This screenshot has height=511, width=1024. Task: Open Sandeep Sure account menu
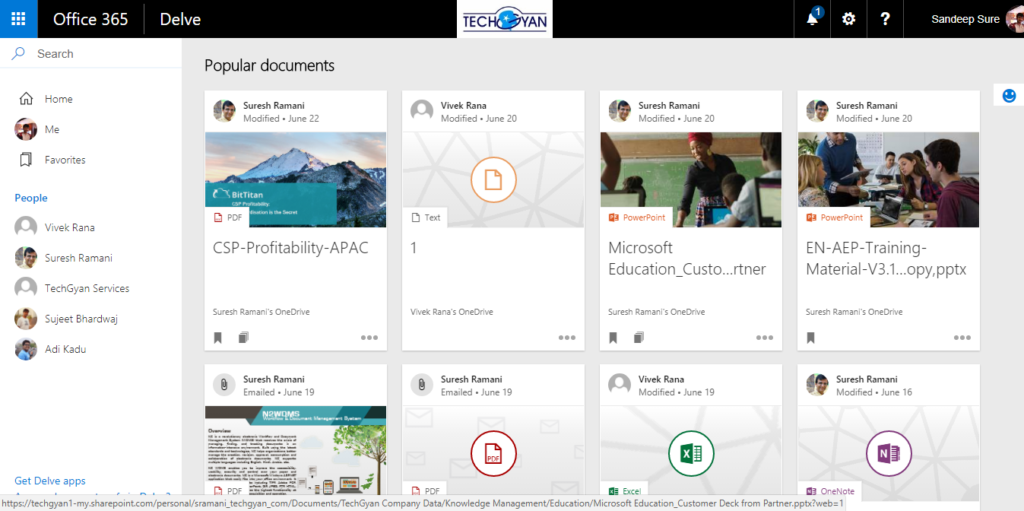965,19
